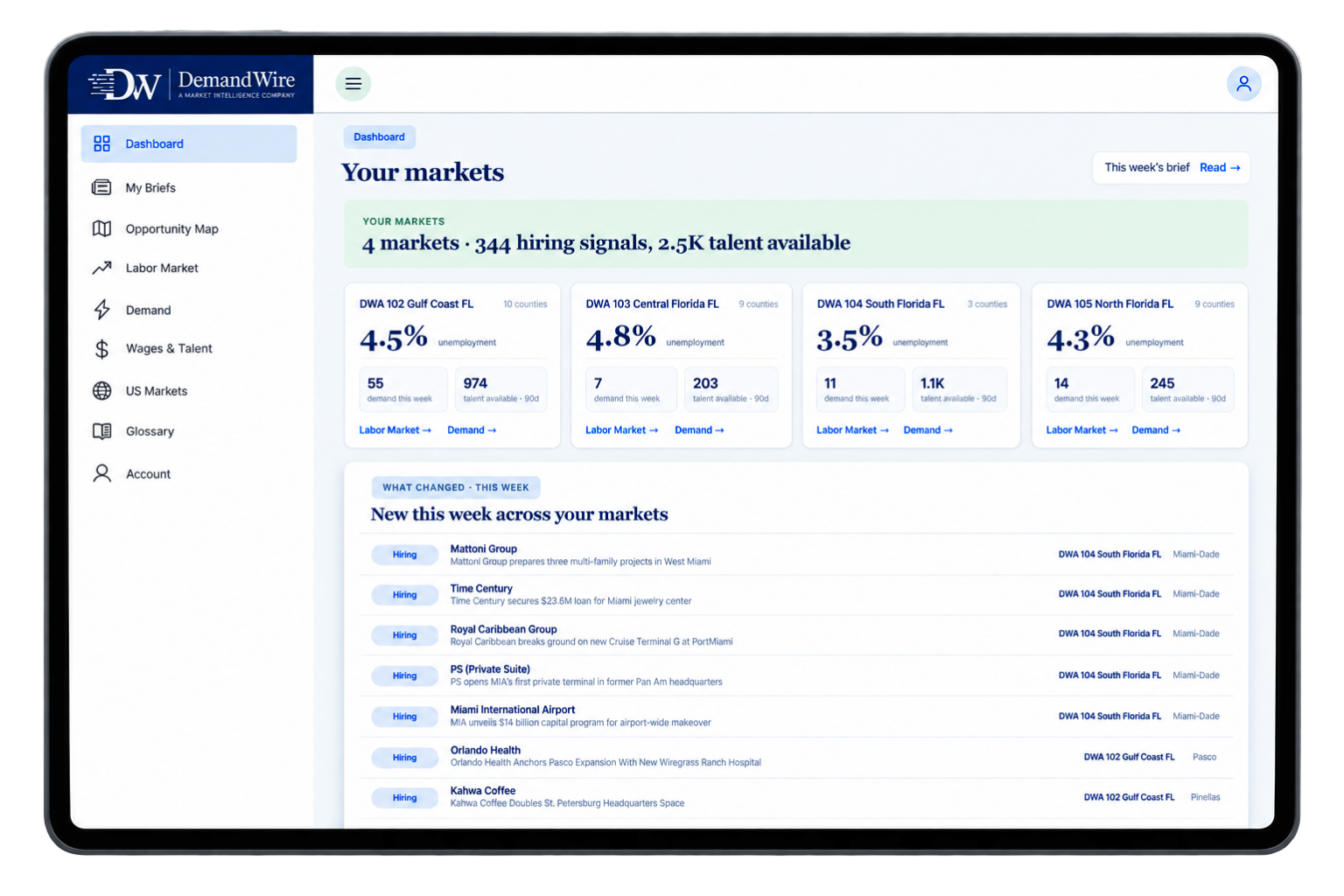Read this week's brief
This screenshot has width=1344, height=896.
point(1220,167)
